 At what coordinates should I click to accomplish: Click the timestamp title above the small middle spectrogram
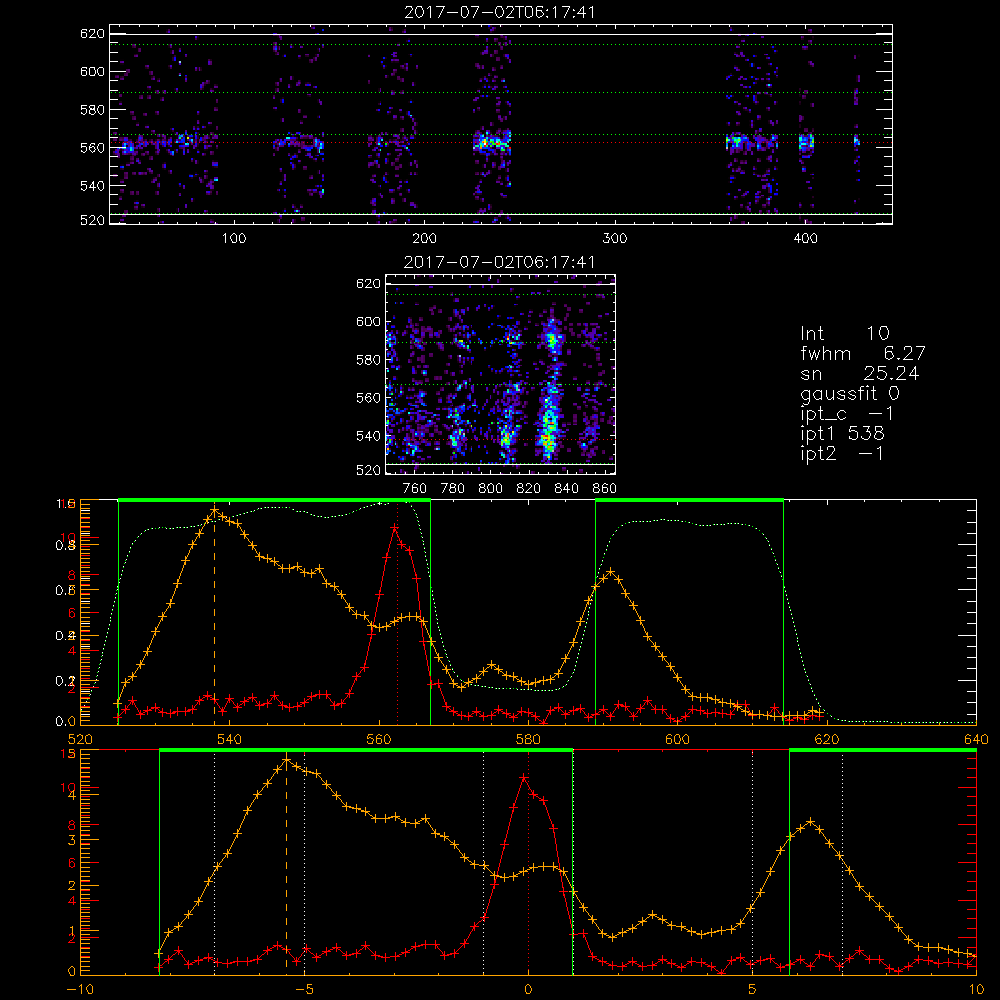coord(500,262)
